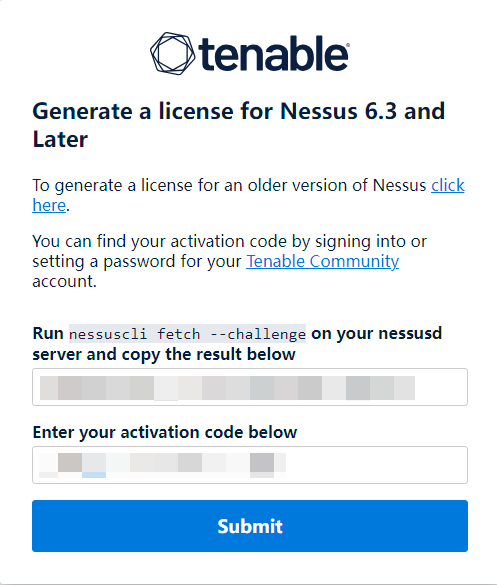Viewport: 497px width, 585px height.
Task: Click the "Generate a license for Nessus 6.3" heading
Action: tap(215, 111)
